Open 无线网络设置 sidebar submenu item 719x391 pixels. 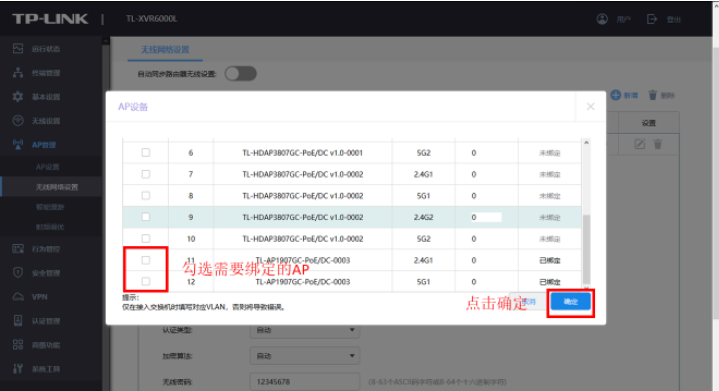57,187
